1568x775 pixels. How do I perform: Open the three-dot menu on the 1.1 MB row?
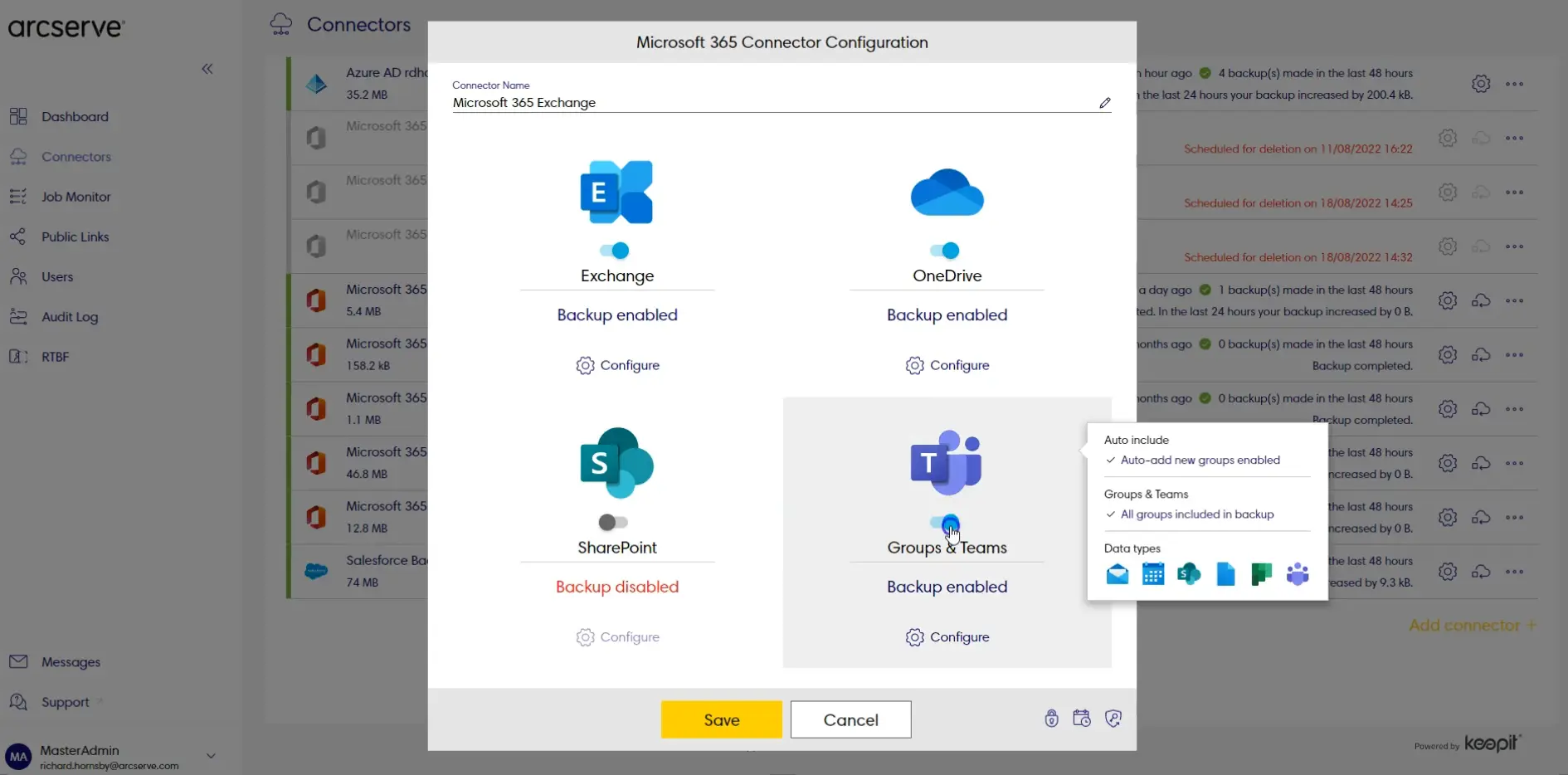tap(1515, 409)
